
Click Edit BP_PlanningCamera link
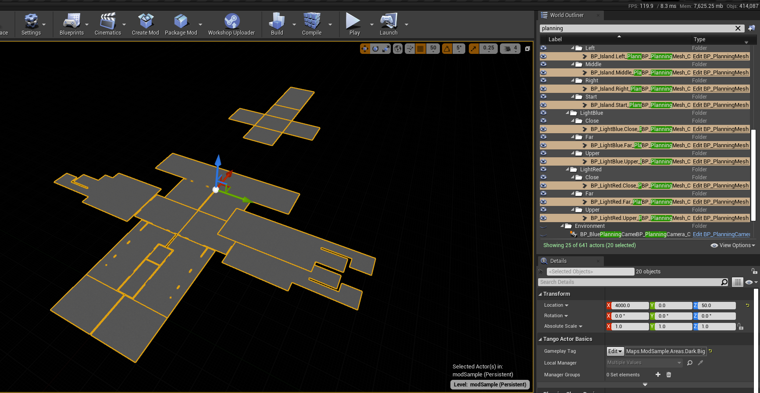coord(722,234)
